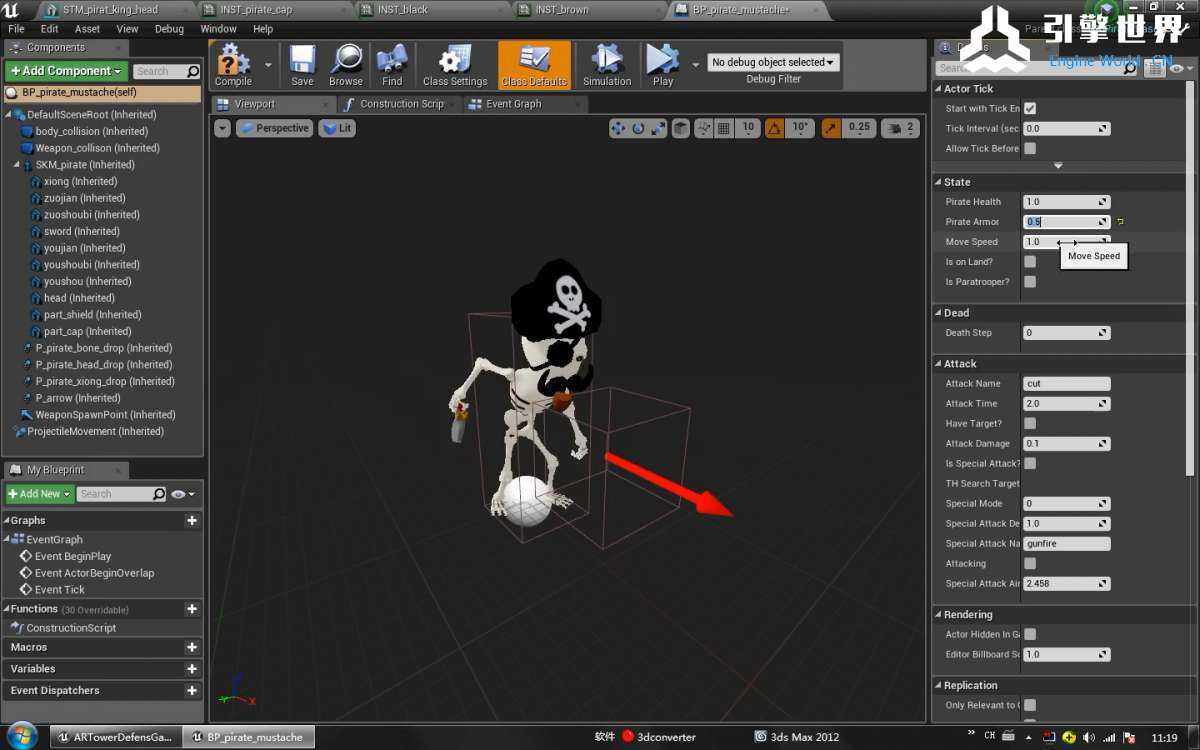Image resolution: width=1200 pixels, height=750 pixels.
Task: Open the rotation snap 10° dropdown
Action: (x=801, y=128)
